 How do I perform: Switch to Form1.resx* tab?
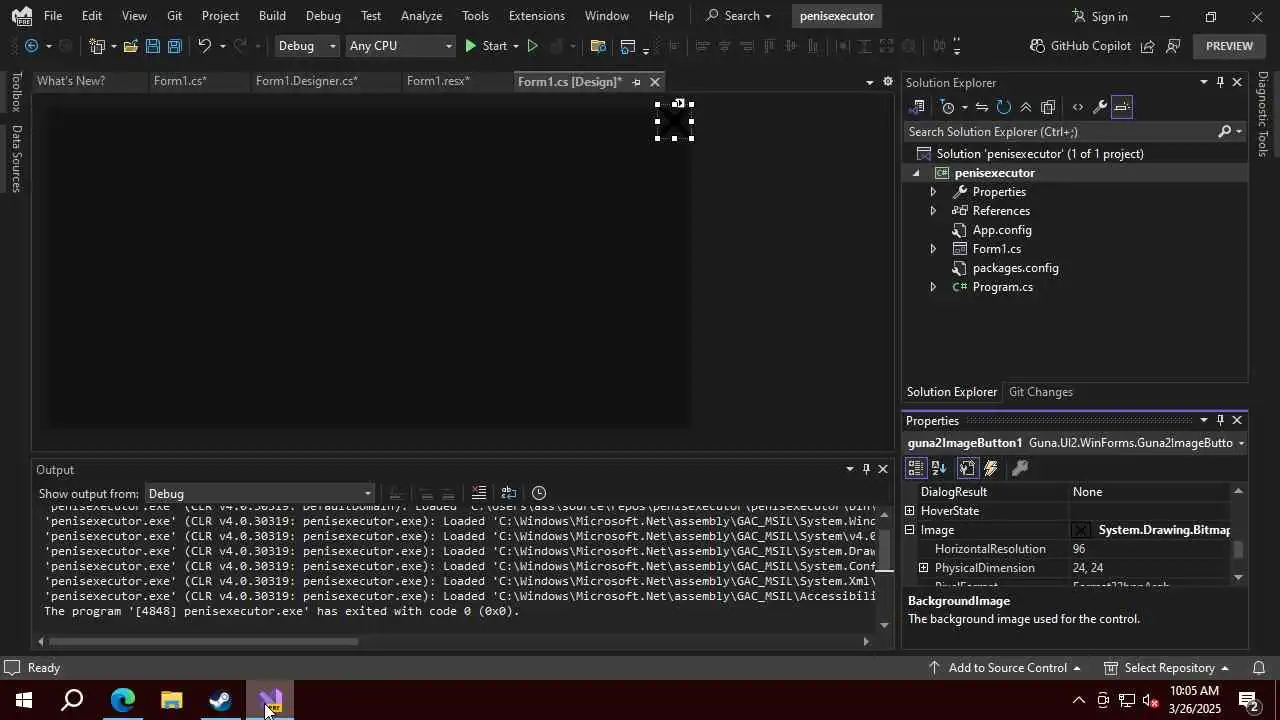tap(438, 81)
